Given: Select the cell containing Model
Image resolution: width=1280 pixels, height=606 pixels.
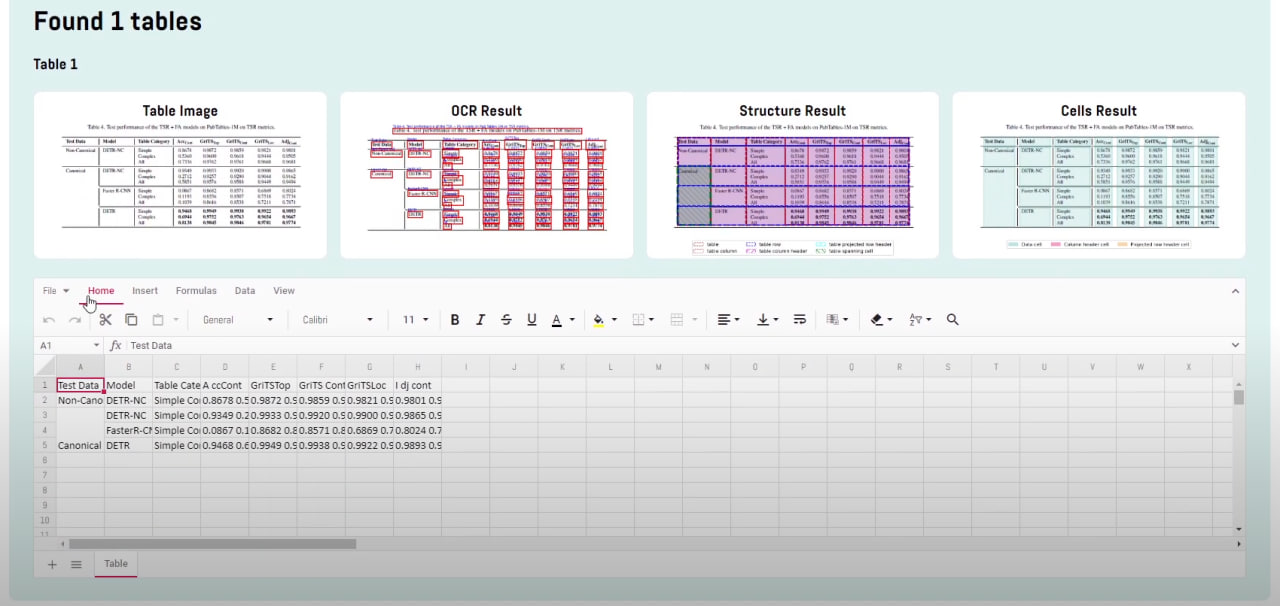Looking at the screenshot, I should pyautogui.click(x=128, y=385).
